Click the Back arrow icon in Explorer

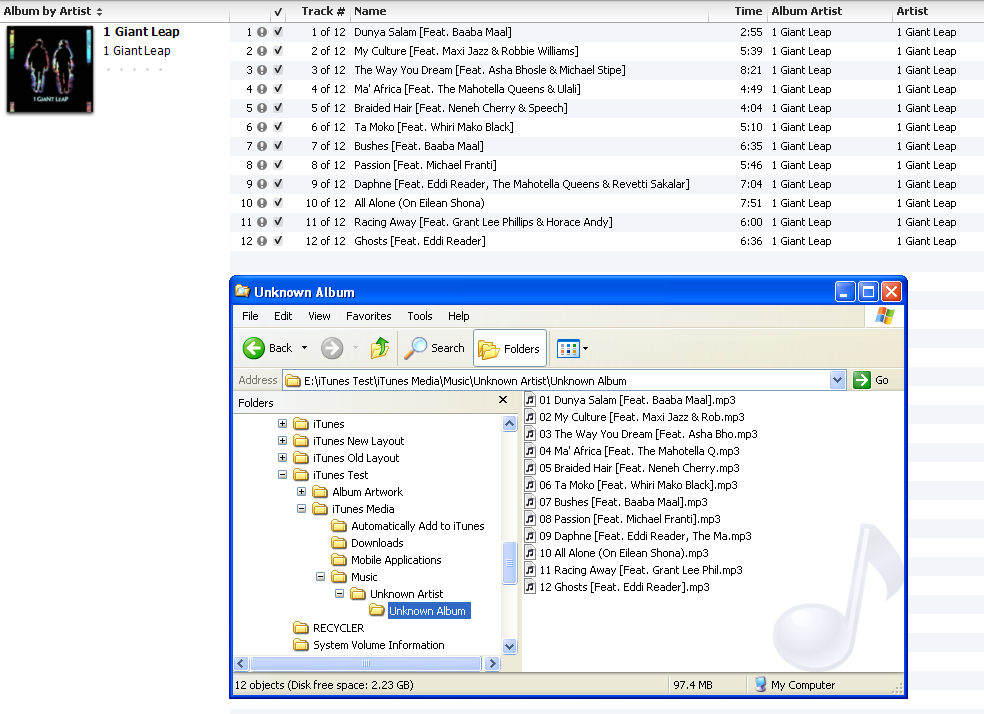click(254, 348)
